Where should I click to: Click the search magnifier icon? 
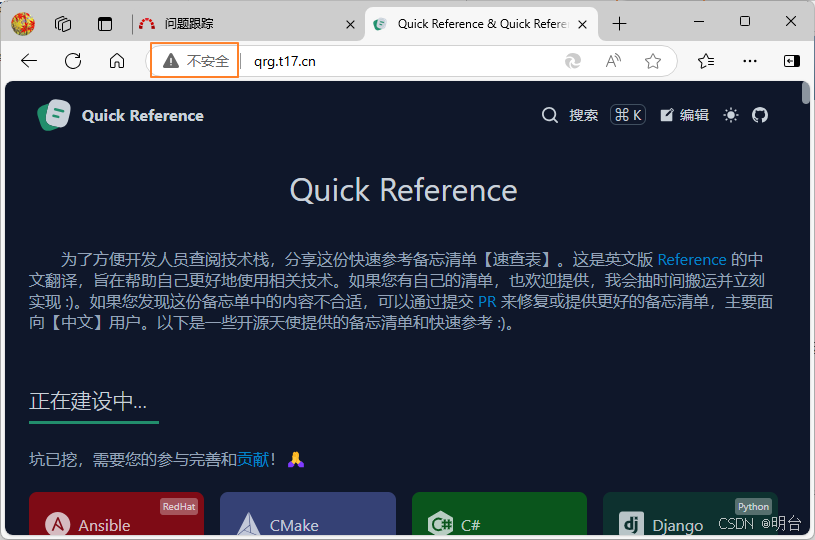[549, 115]
